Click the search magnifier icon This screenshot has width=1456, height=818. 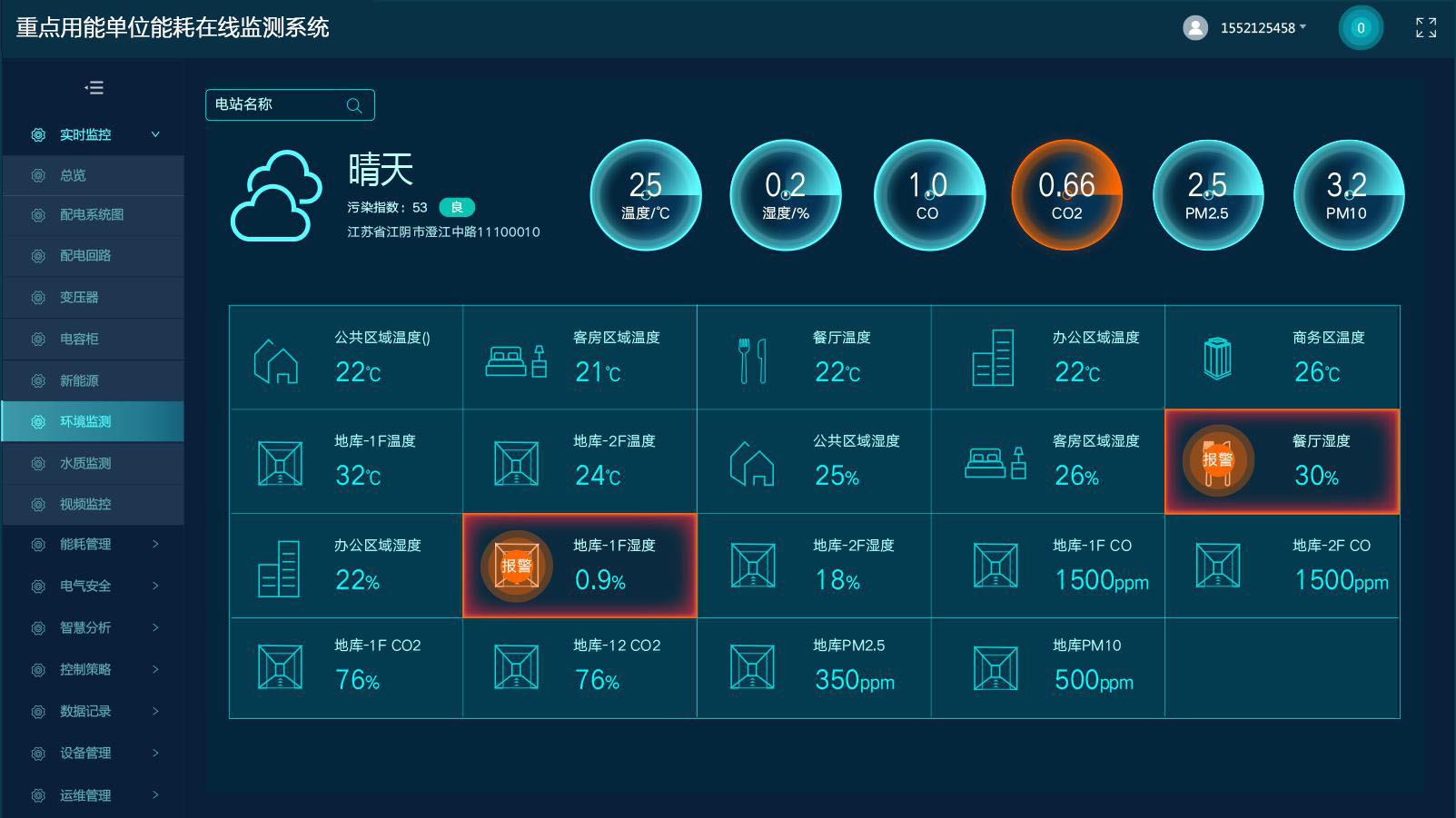tap(354, 105)
